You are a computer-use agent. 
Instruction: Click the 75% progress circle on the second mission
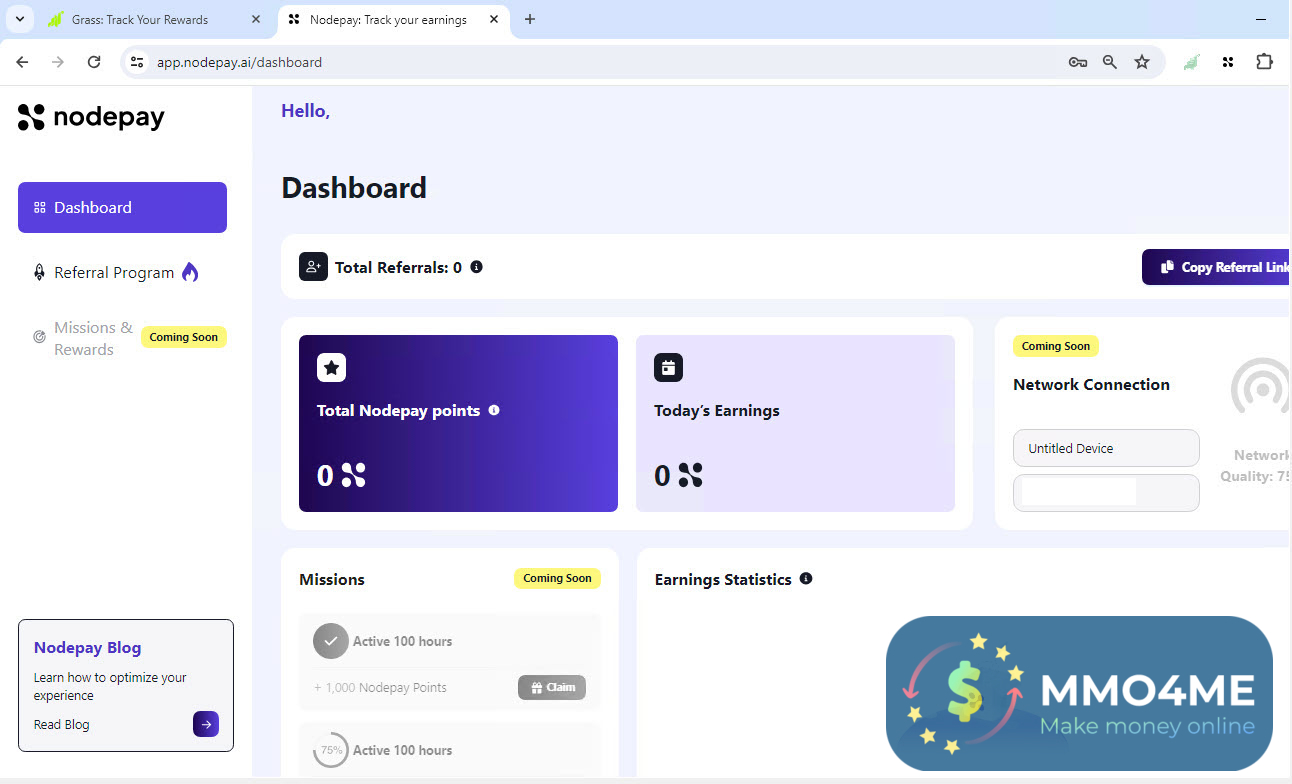pos(331,750)
